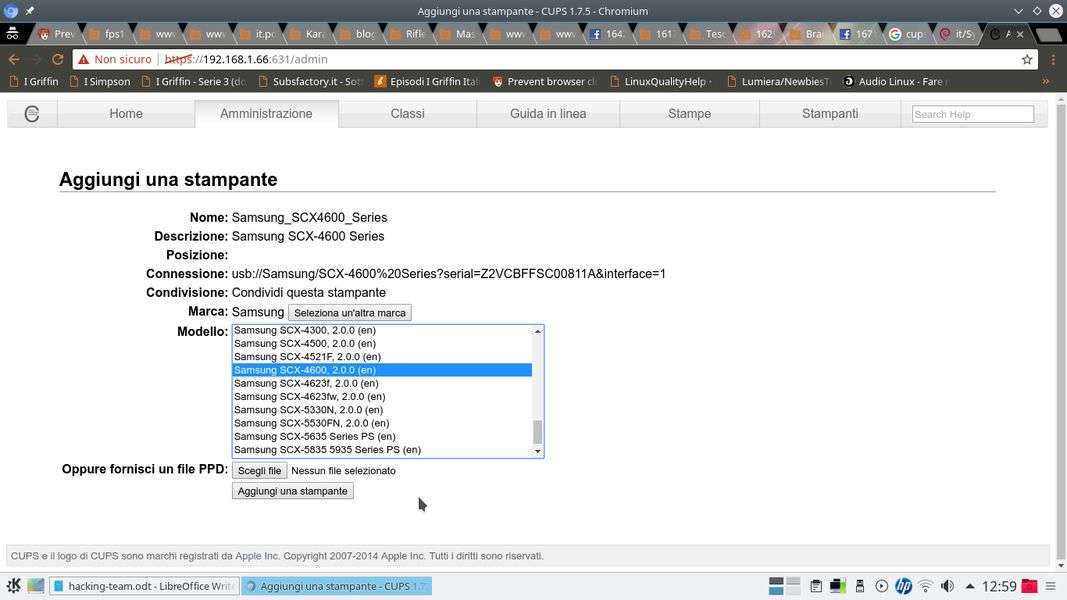Image resolution: width=1067 pixels, height=600 pixels.
Task: Click the Search Help input field
Action: (x=972, y=114)
